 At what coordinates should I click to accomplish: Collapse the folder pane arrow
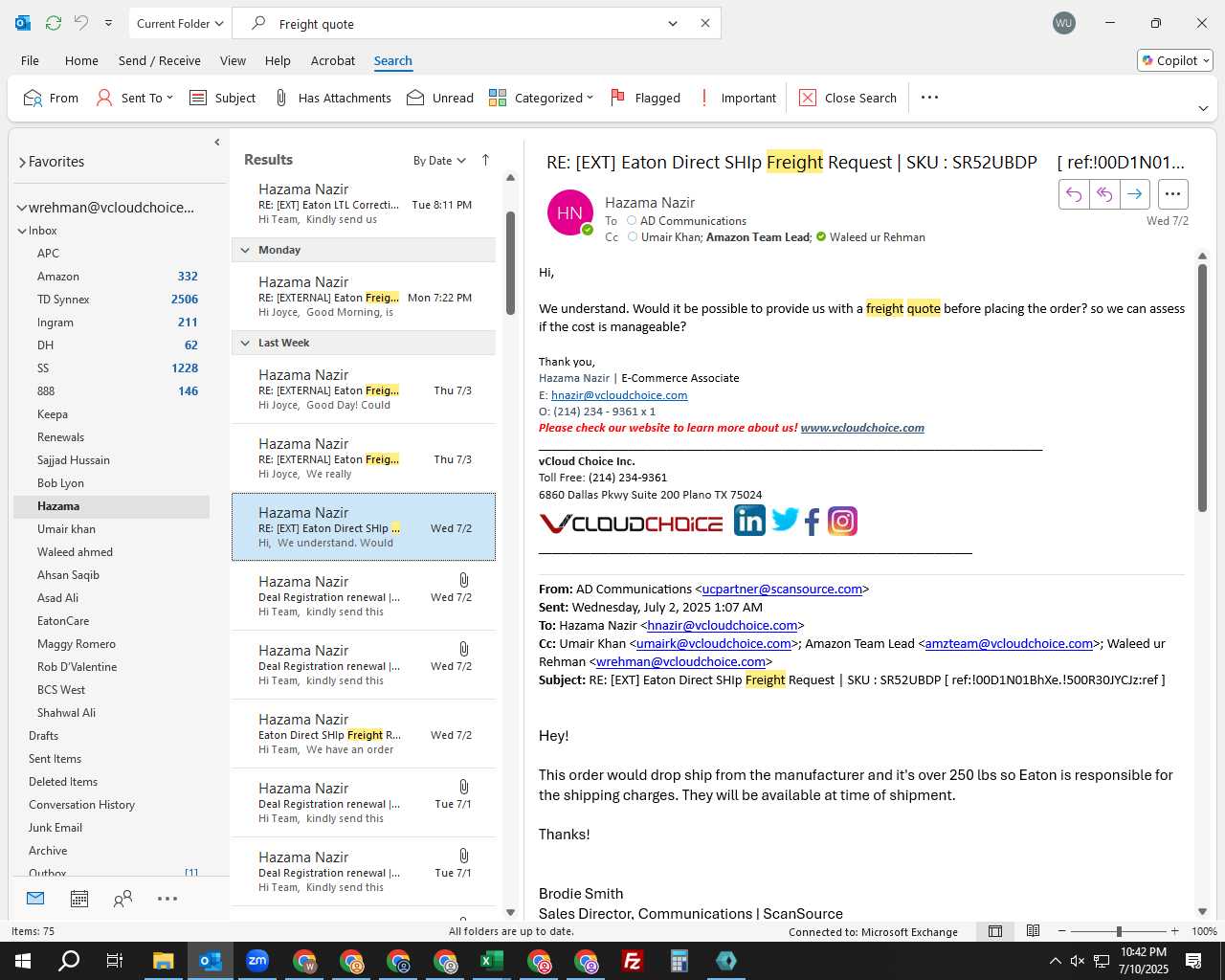(217, 143)
